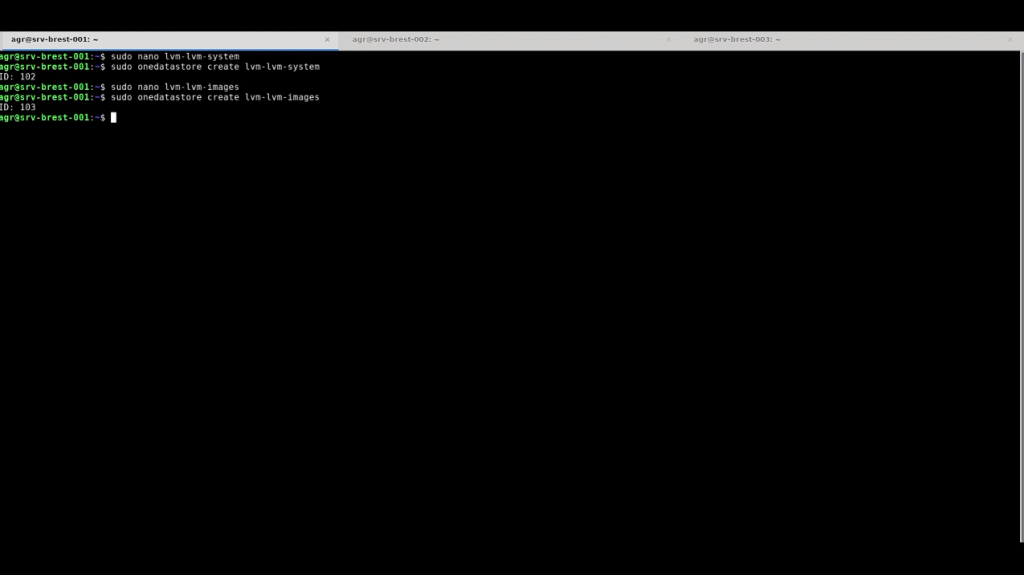Click 'sudo onedatastore create lvm-lvm-images' command text
The height and width of the screenshot is (575, 1024).
pyautogui.click(x=215, y=97)
